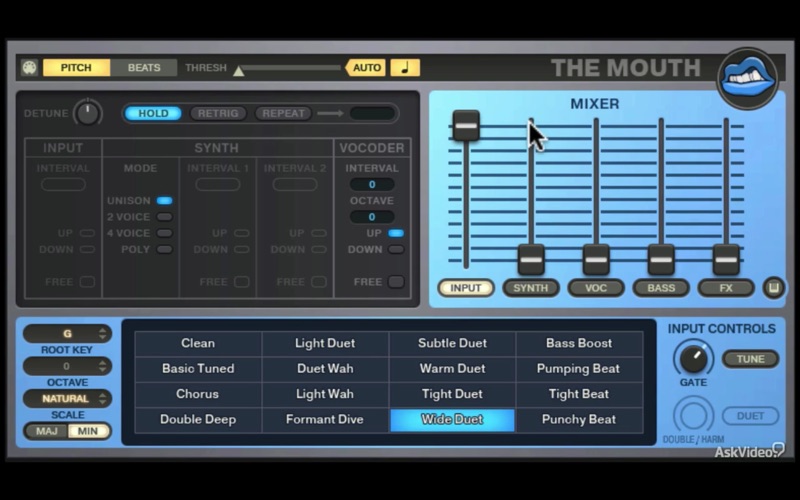Load the Tight Duet preset
Viewport: 800px width, 500px height.
(x=452, y=394)
